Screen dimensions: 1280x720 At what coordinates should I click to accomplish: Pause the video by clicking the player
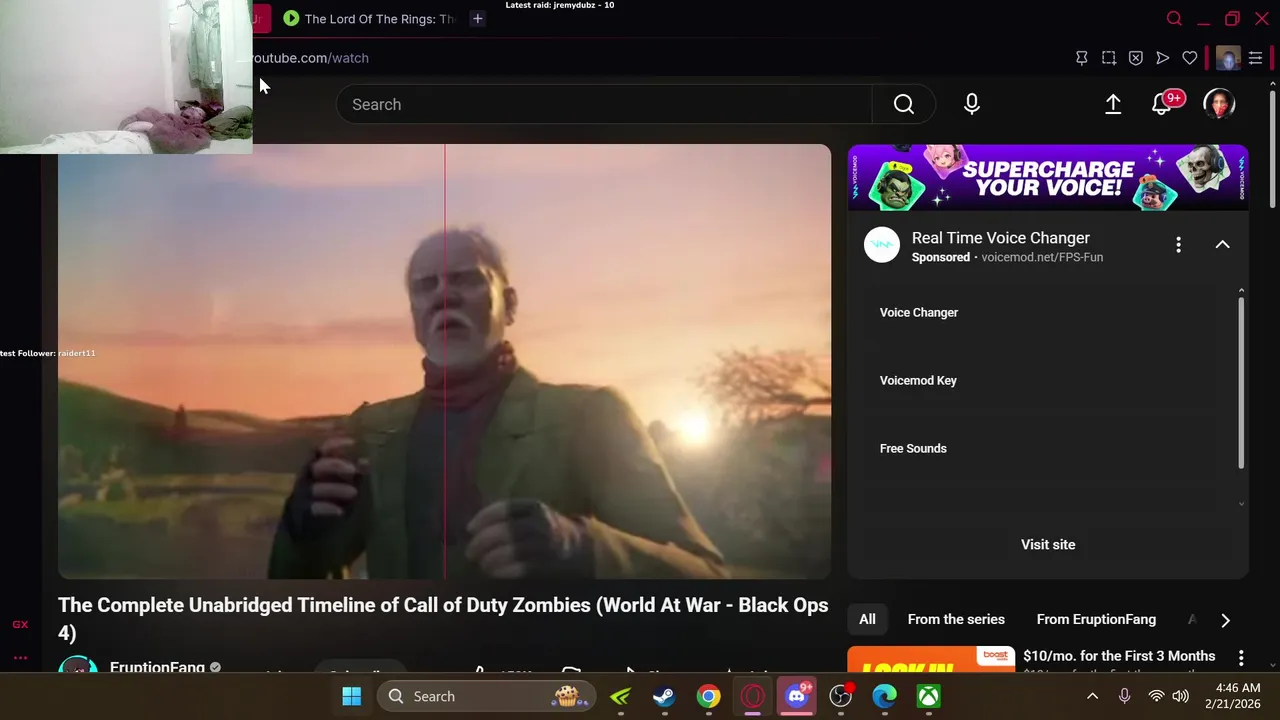(x=444, y=362)
